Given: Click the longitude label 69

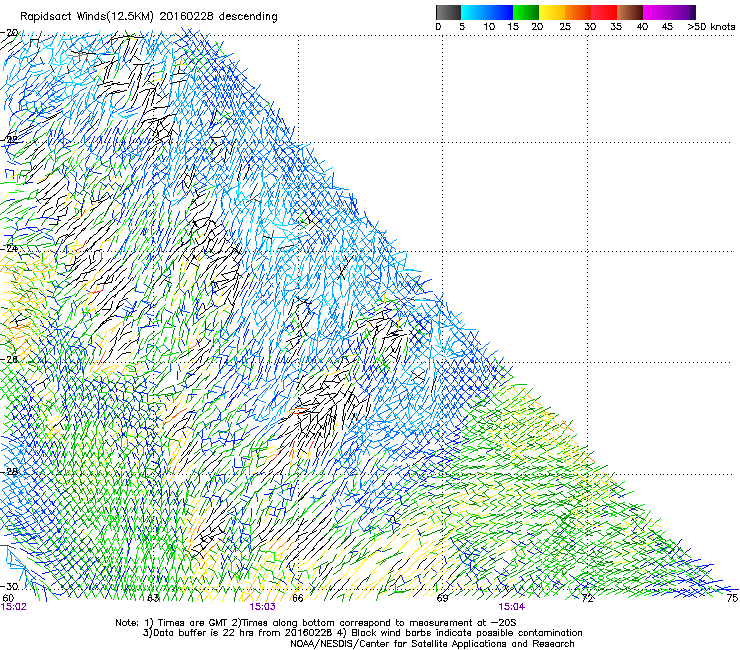Looking at the screenshot, I should pyautogui.click(x=442, y=598).
